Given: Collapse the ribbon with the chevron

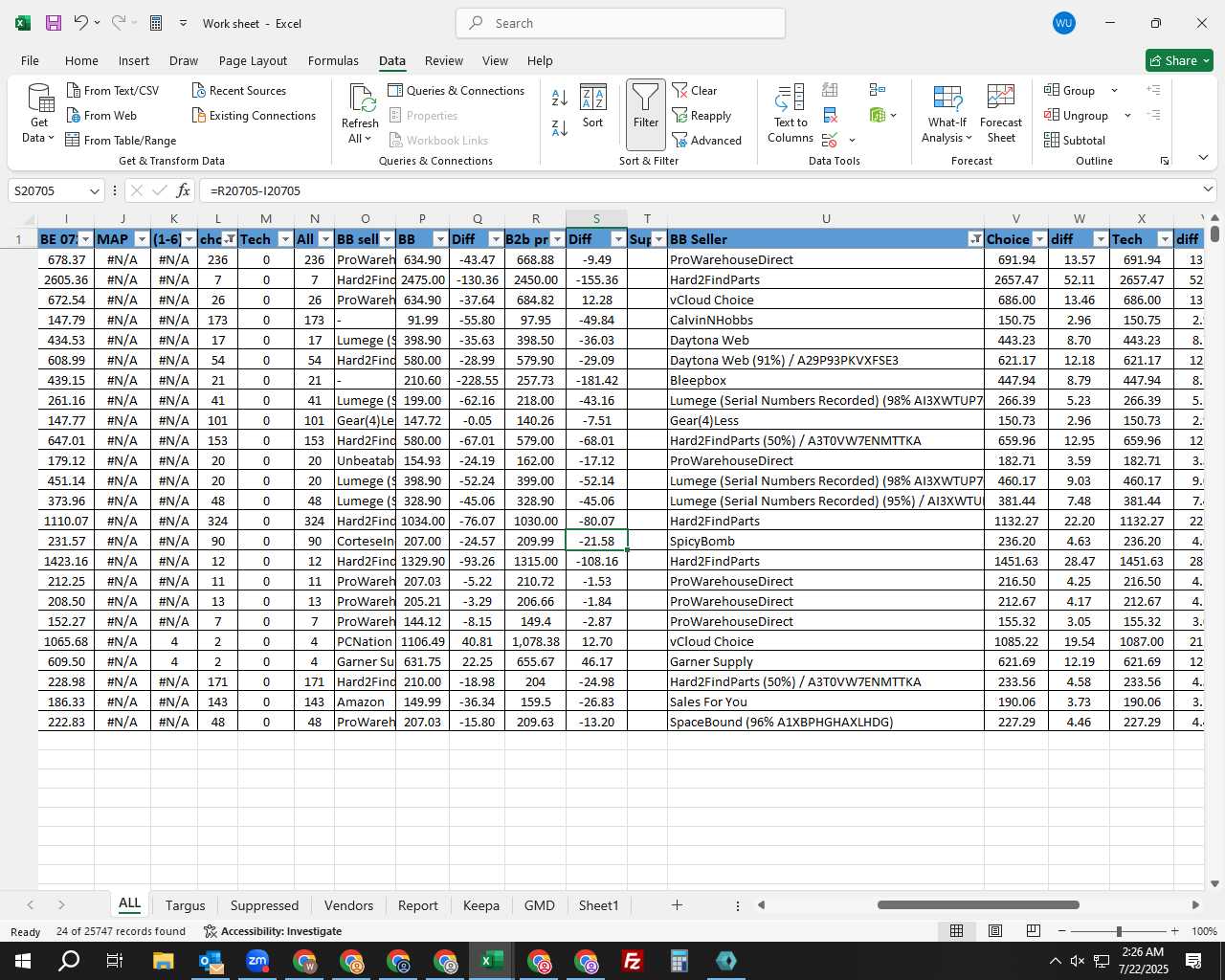Looking at the screenshot, I should (x=1203, y=157).
